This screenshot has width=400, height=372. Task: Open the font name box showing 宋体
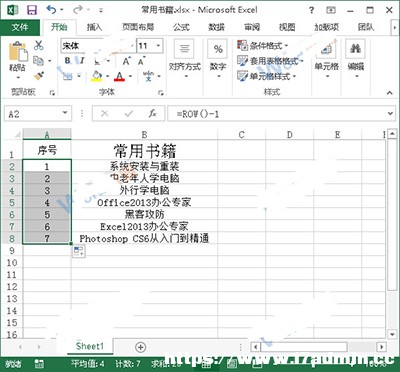98,46
